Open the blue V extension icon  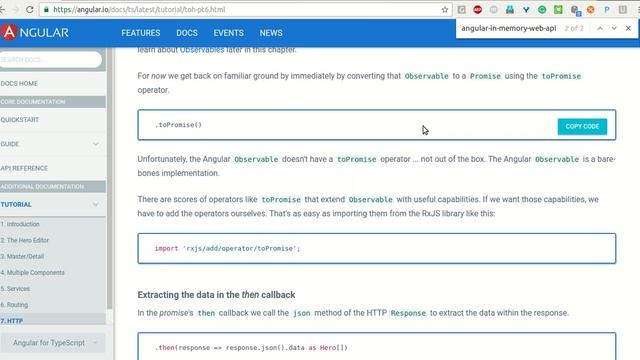pyautogui.click(x=526, y=9)
